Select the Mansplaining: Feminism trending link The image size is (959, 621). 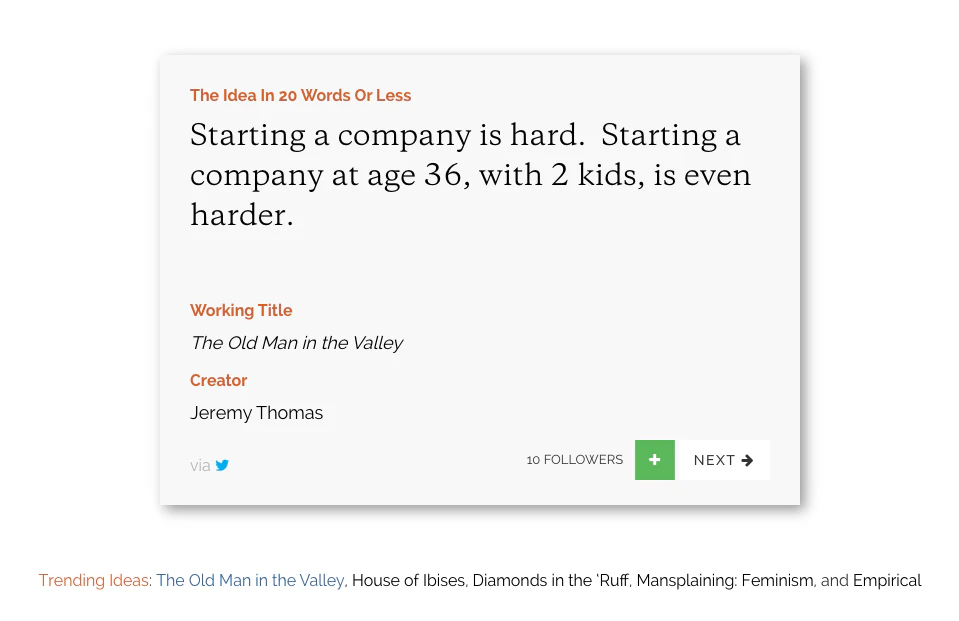pos(724,580)
